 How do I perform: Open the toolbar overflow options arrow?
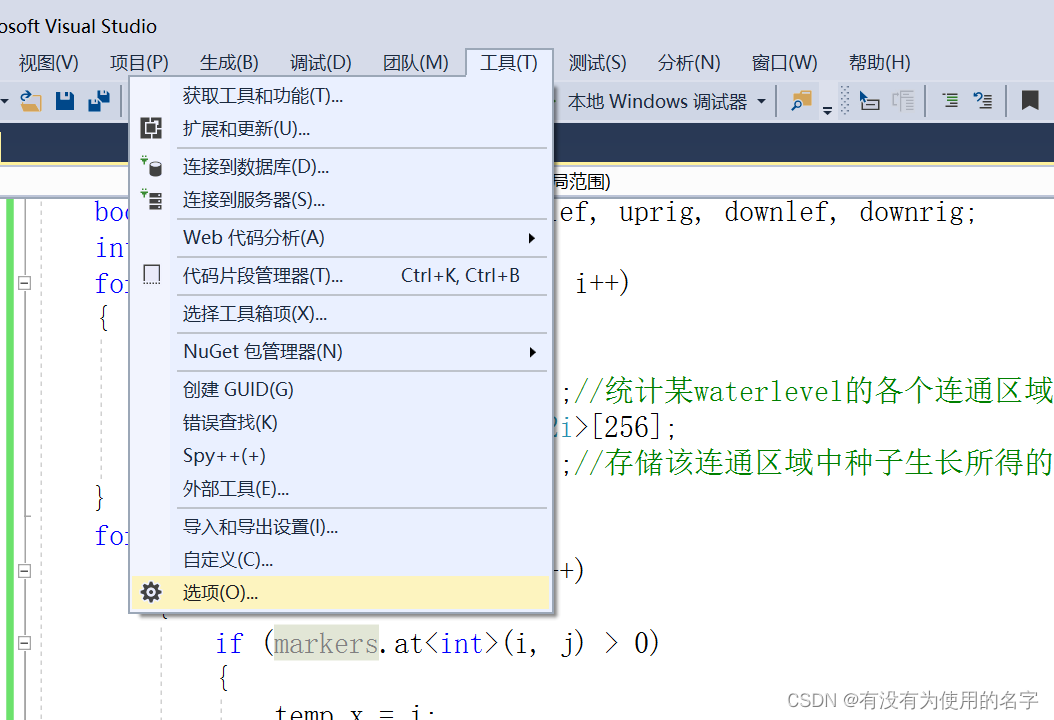(827, 111)
